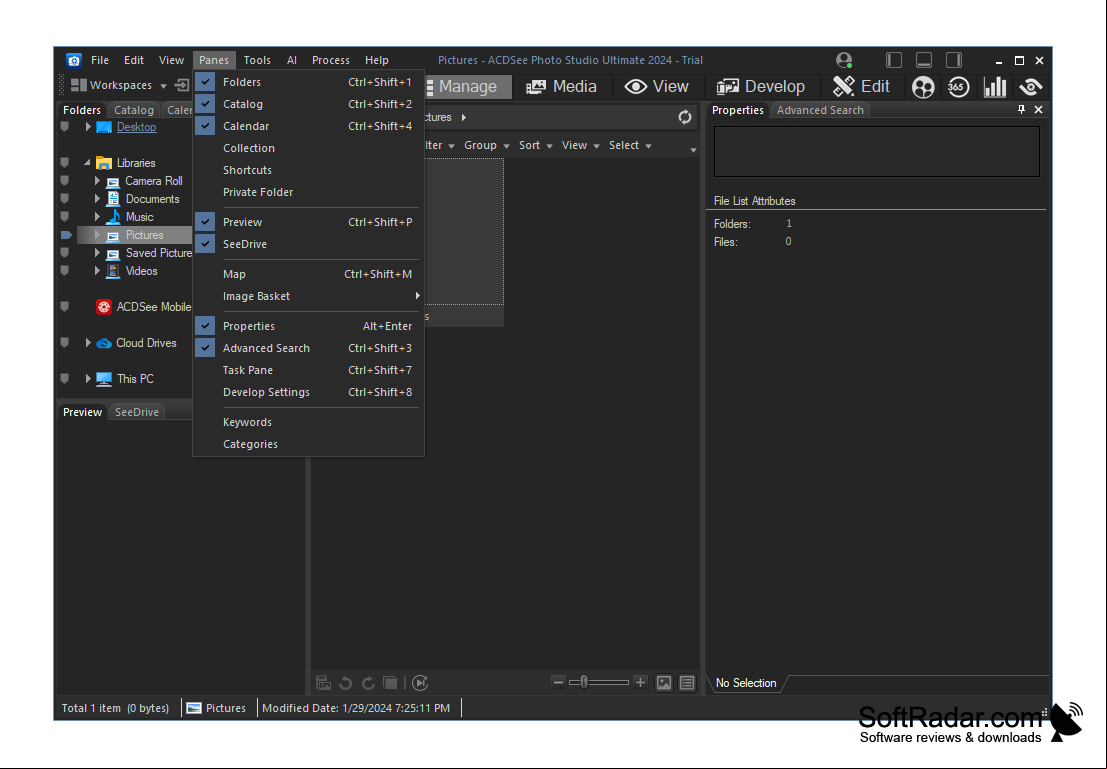Click the import icon beside Workspaces
Image resolution: width=1107 pixels, height=769 pixels.
tap(182, 85)
